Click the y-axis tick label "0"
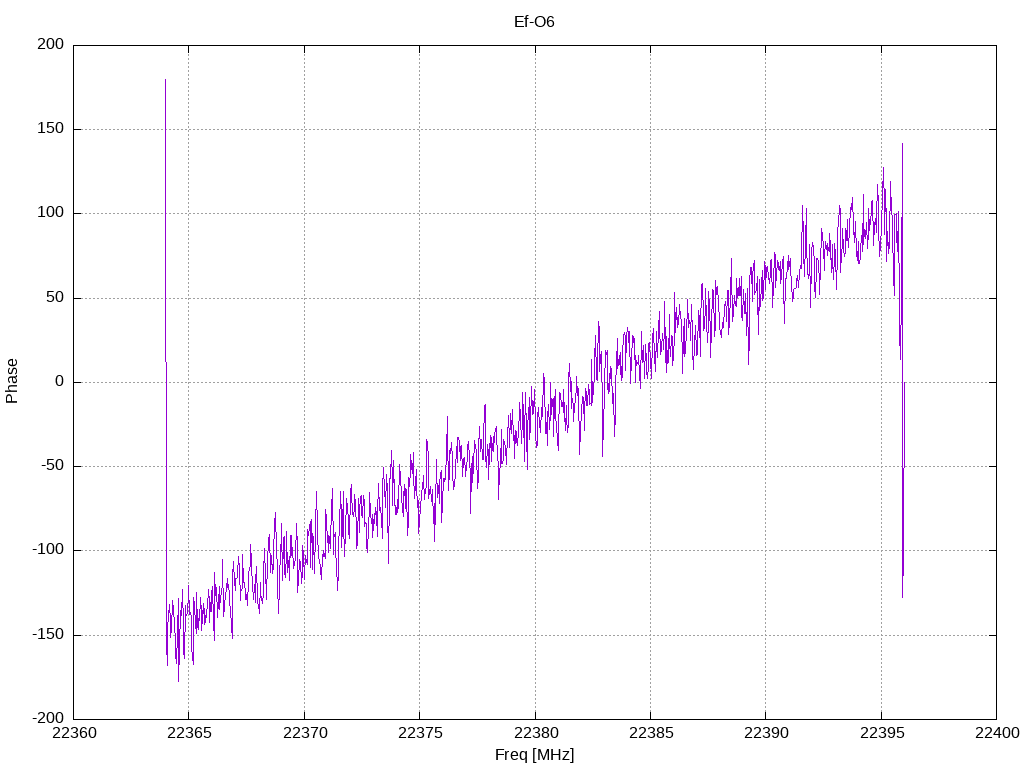Image resolution: width=1024 pixels, height=768 pixels. coord(60,381)
